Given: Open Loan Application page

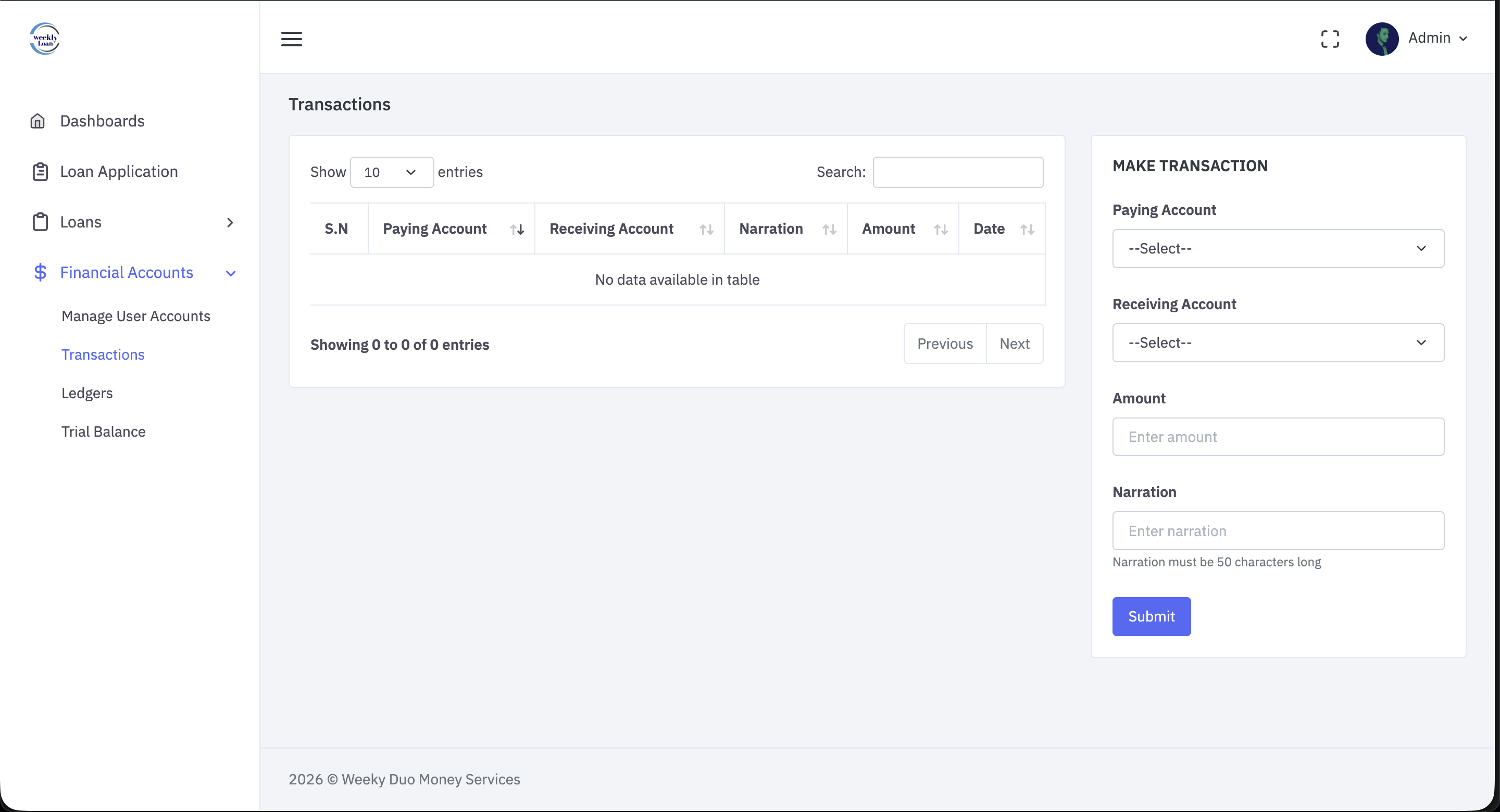Looking at the screenshot, I should (119, 172).
